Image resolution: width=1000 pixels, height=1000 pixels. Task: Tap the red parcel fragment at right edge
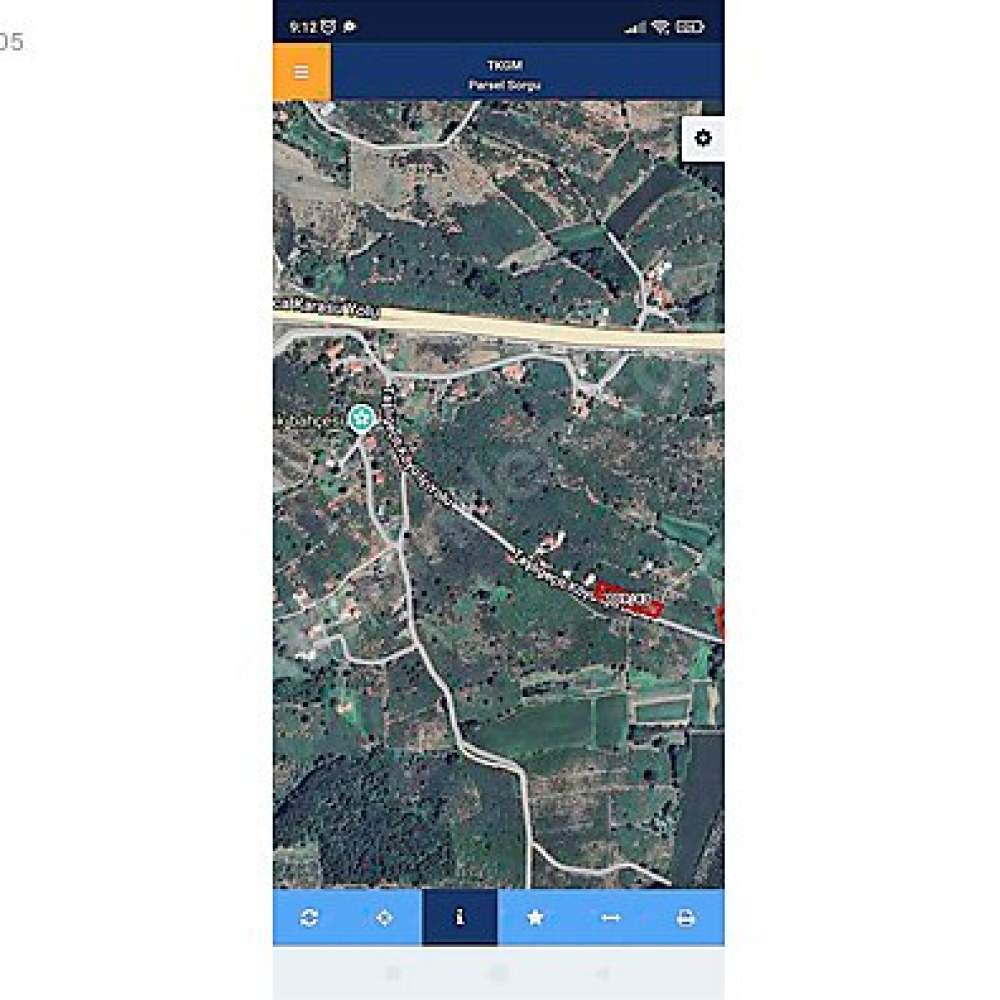click(721, 622)
